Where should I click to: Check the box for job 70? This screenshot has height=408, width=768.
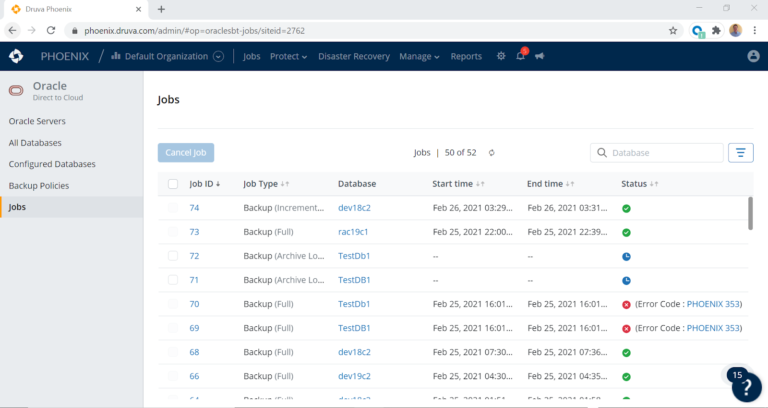pos(173,304)
